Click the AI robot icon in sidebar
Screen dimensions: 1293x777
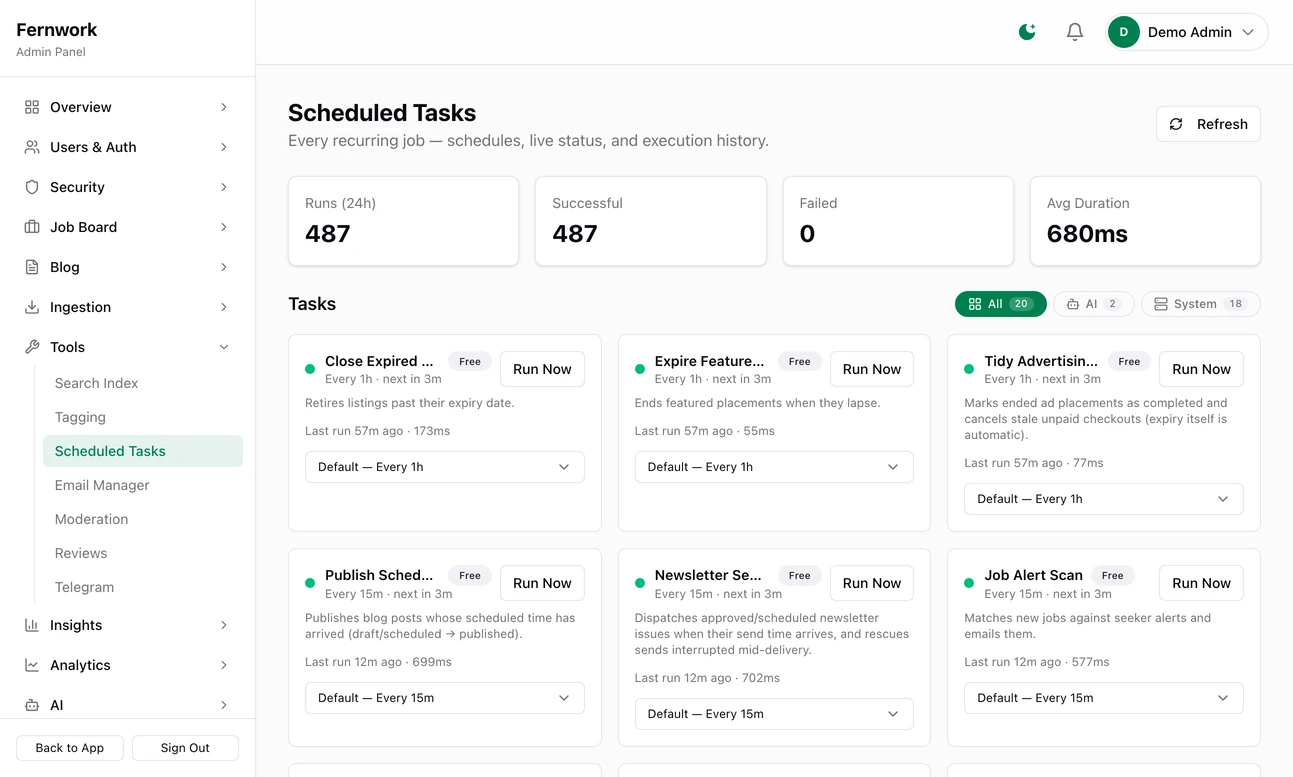pos(32,705)
